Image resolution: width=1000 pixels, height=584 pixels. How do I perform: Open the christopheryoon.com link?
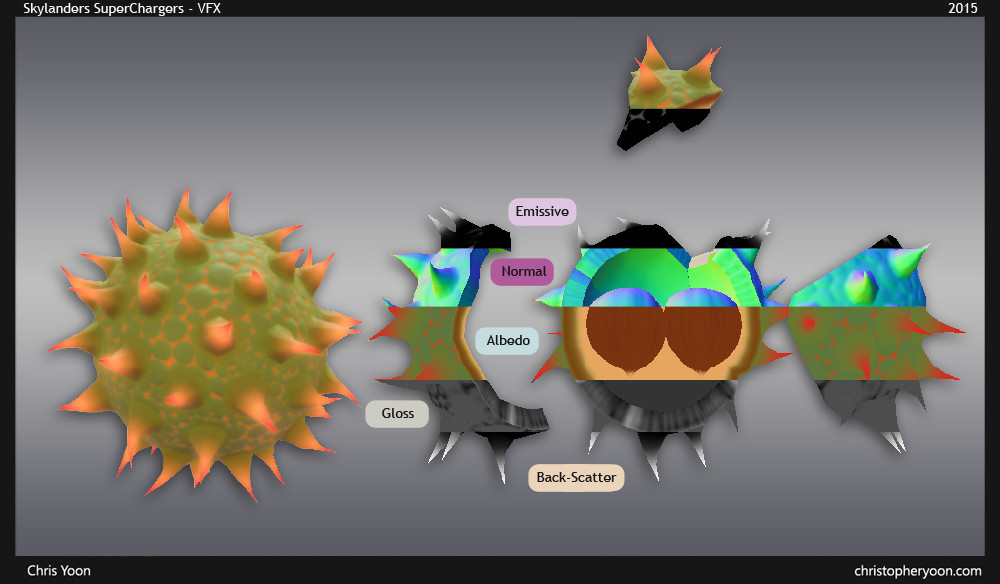tap(918, 571)
